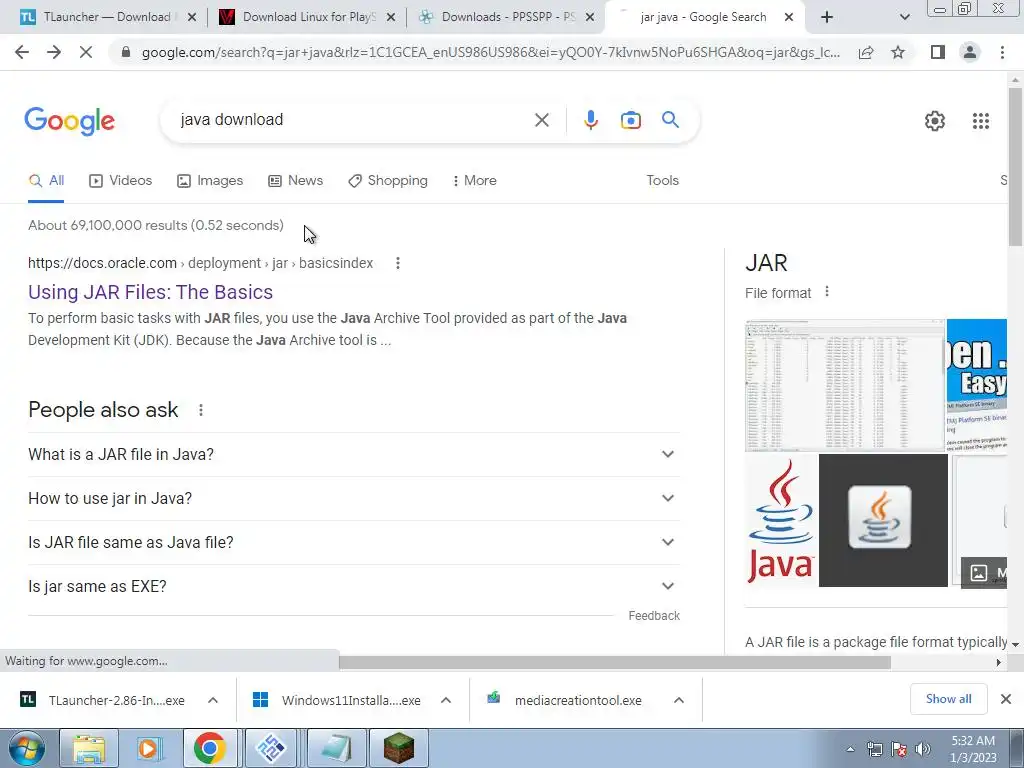Image resolution: width=1024 pixels, height=768 pixels.
Task: Expand "Is JAR file same as Java file?"
Action: click(353, 542)
